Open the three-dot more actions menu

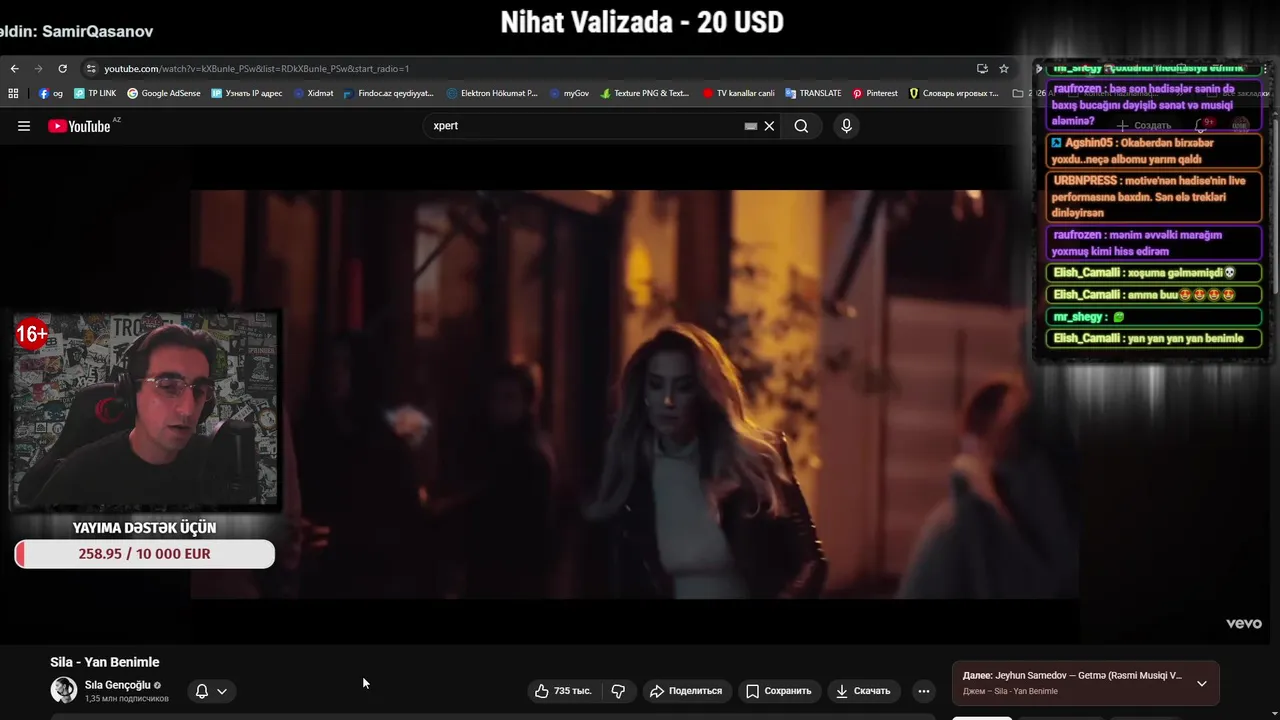coord(924,691)
